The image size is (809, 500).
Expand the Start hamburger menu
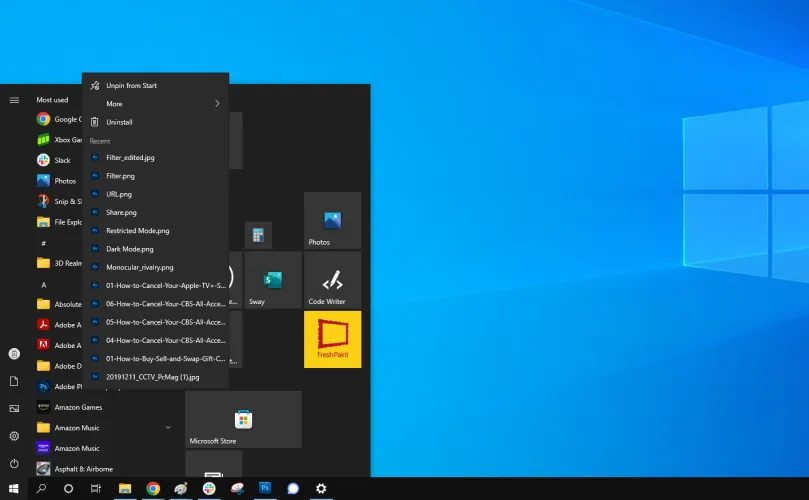tap(14, 100)
